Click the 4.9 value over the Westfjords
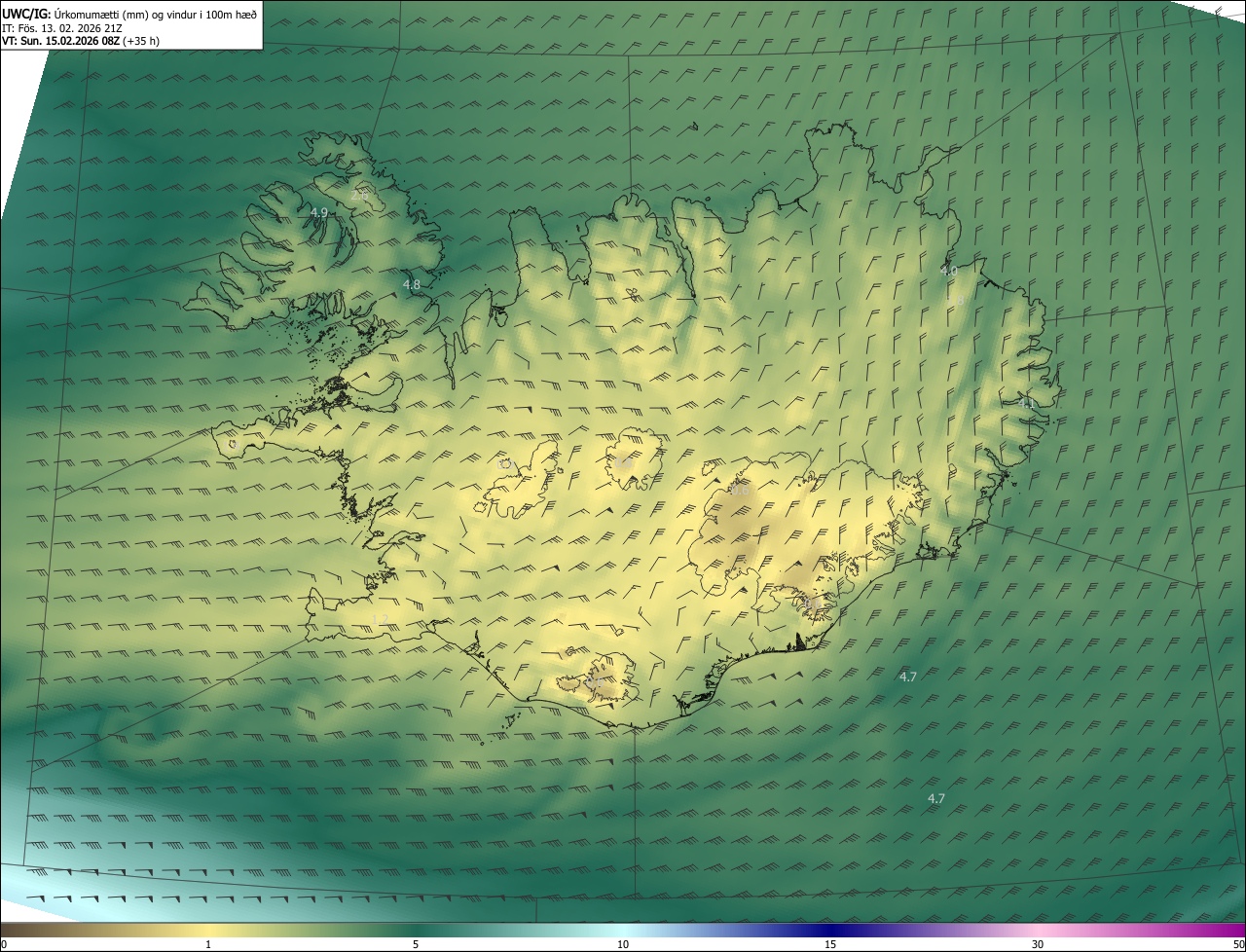1246x952 pixels. [x=319, y=212]
